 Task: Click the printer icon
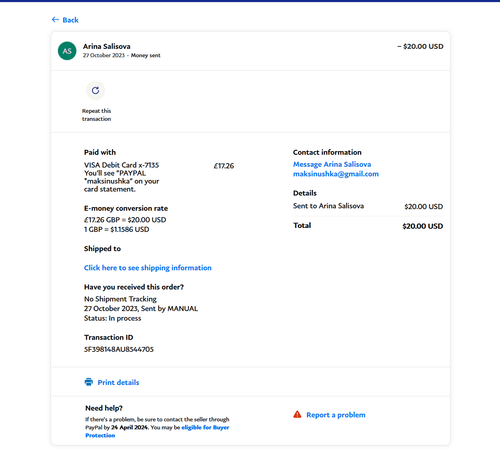(x=89, y=382)
